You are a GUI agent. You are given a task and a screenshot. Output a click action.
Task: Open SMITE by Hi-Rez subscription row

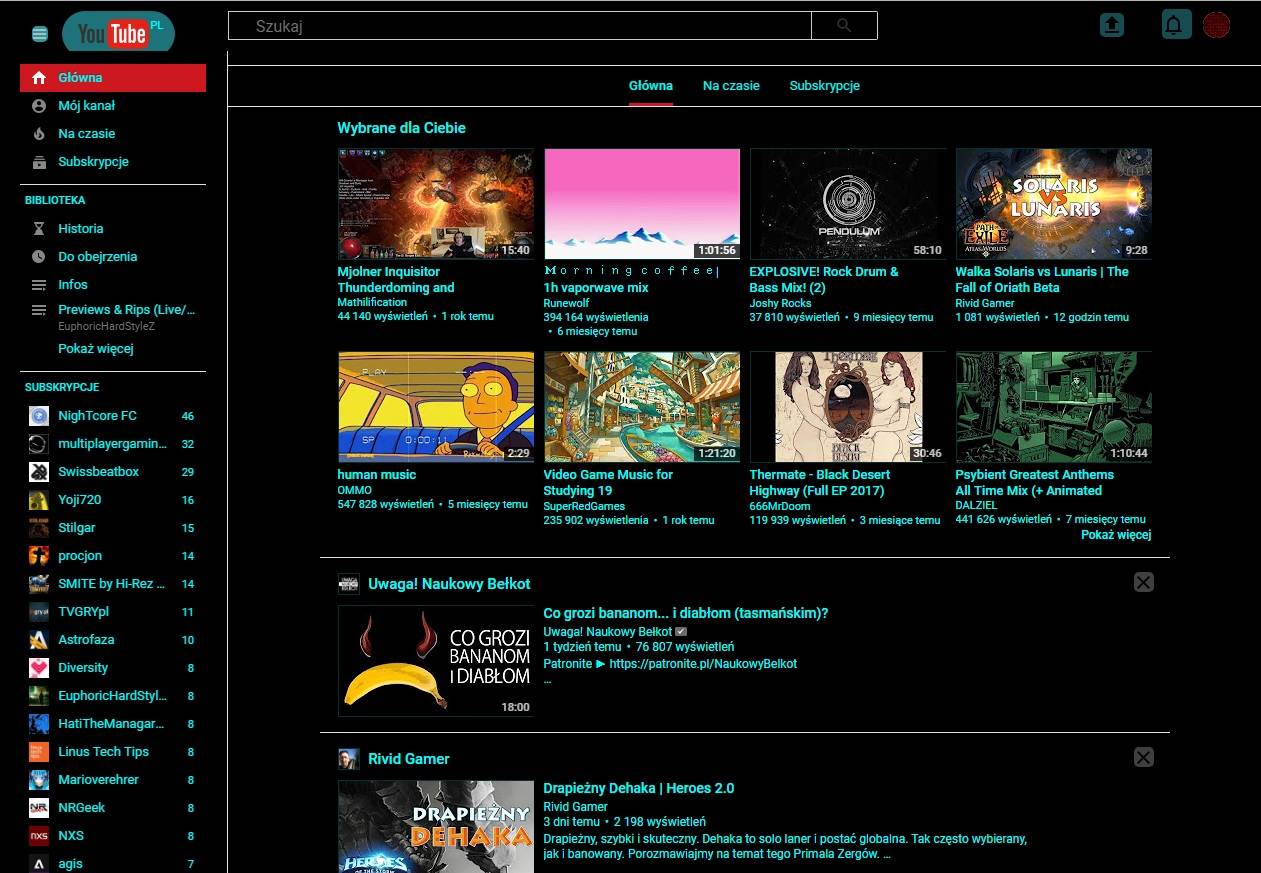[113, 584]
